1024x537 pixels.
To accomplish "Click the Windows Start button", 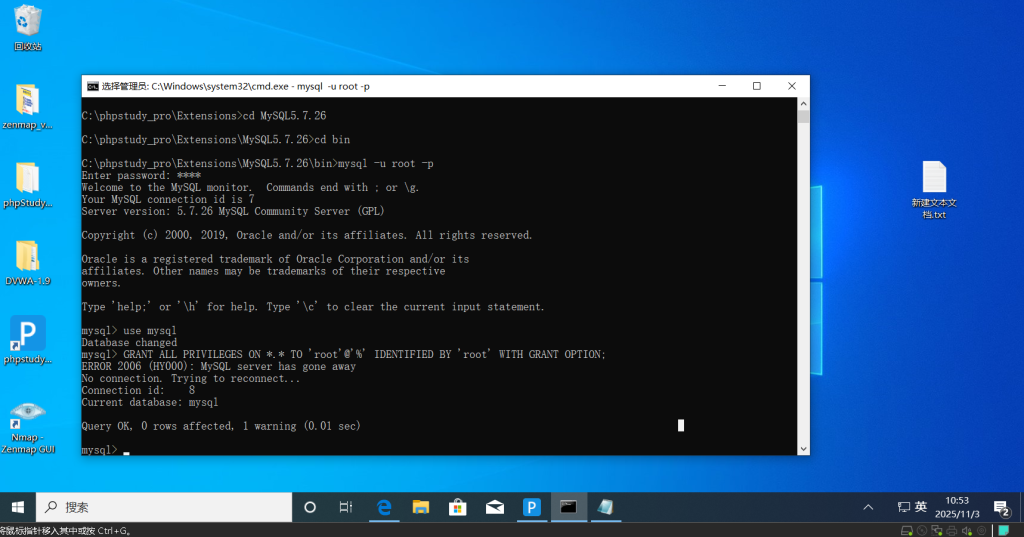I will (18, 507).
